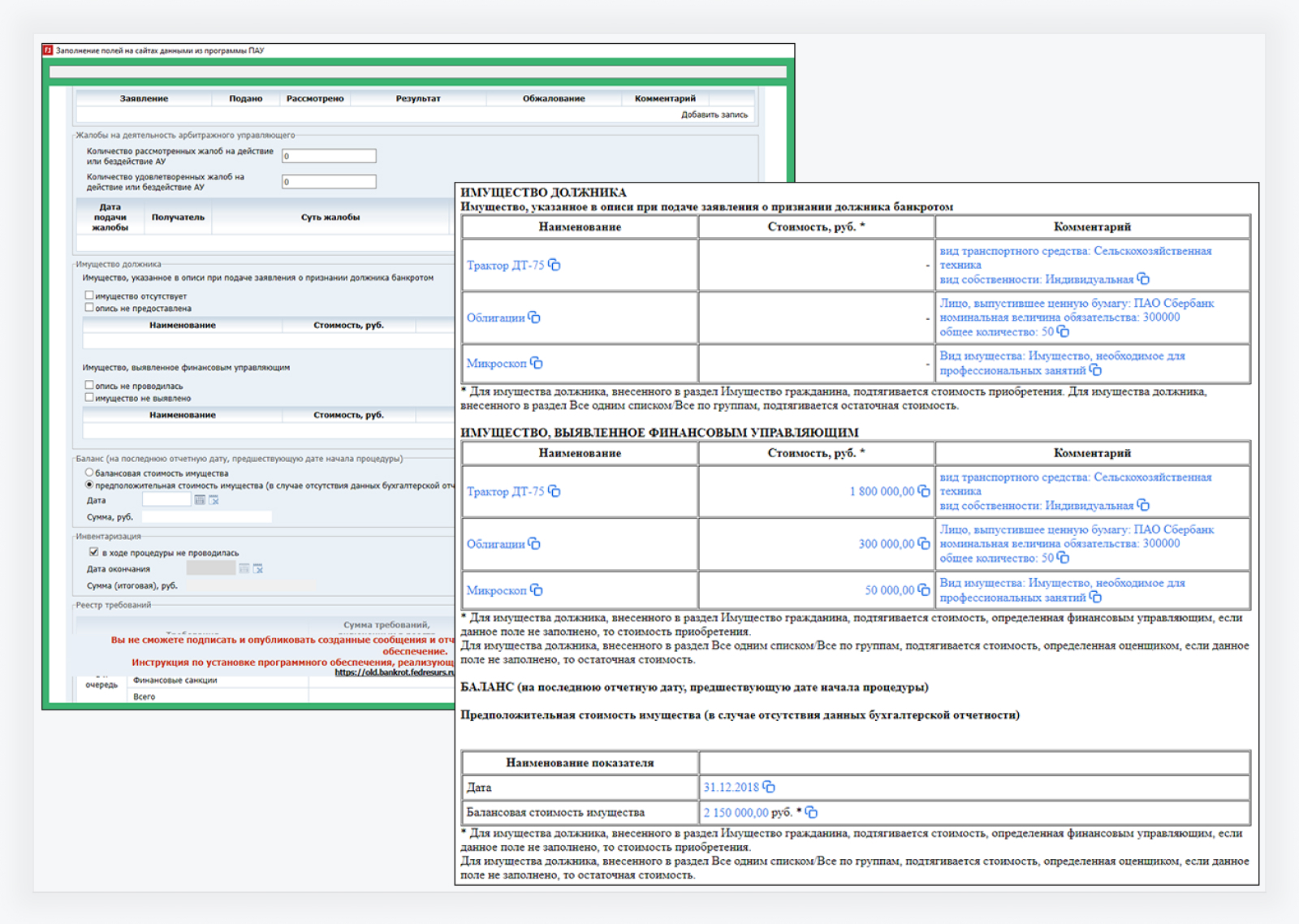This screenshot has width=1299, height=924.
Task: Tick 'опись не проводилась' checkbox
Action: [x=89, y=385]
